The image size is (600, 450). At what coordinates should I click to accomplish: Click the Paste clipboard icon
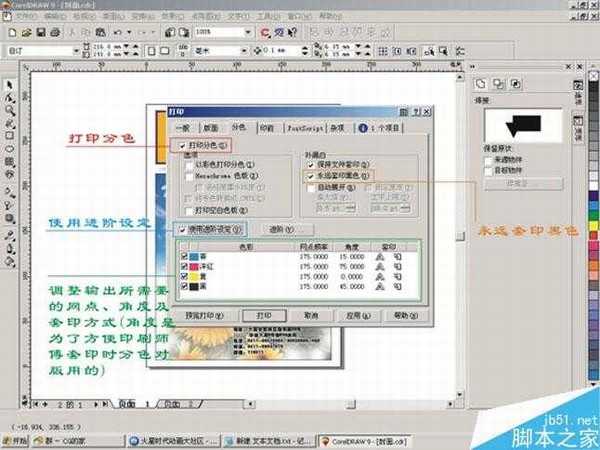click(x=101, y=33)
